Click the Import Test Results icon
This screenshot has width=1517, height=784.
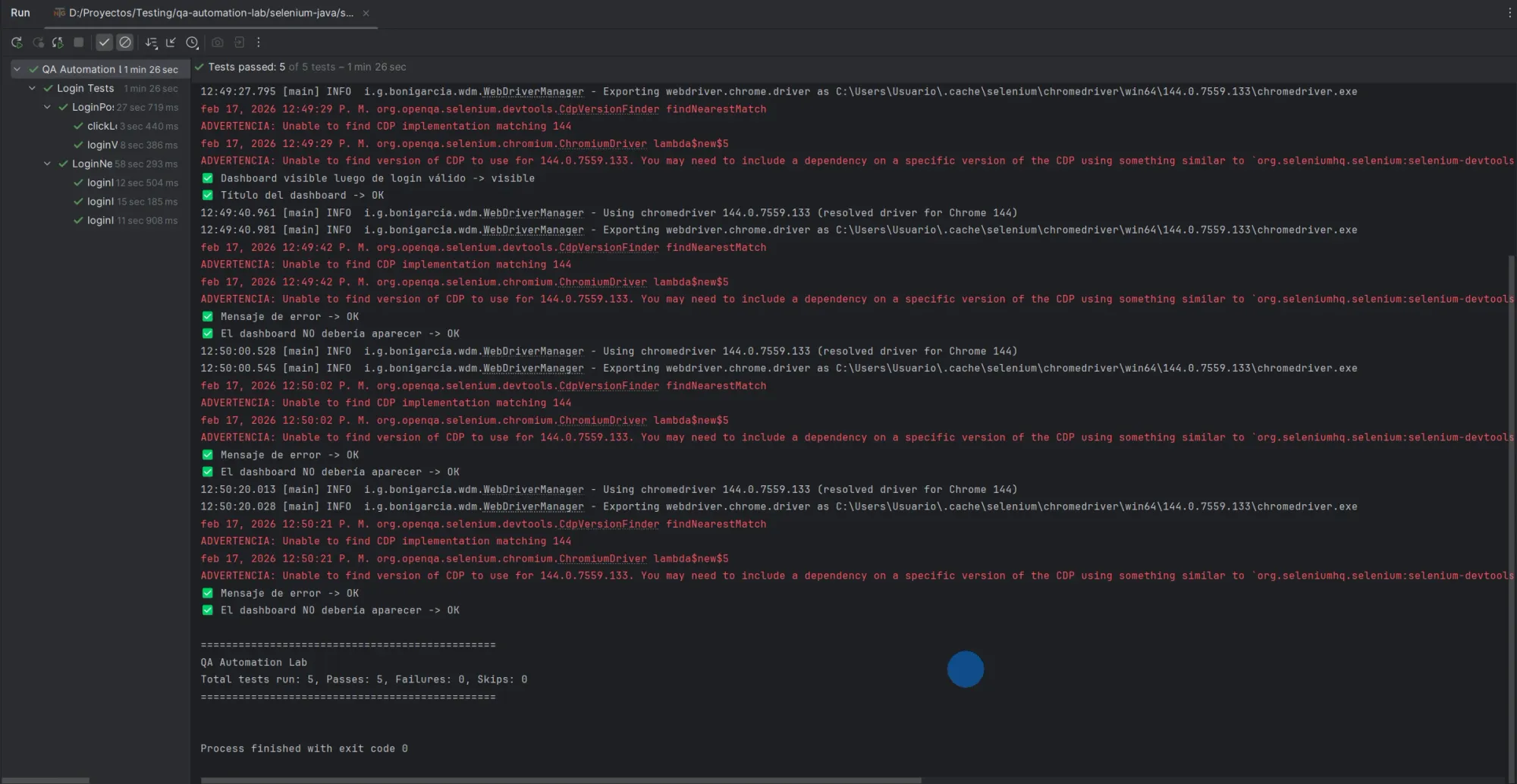240,42
